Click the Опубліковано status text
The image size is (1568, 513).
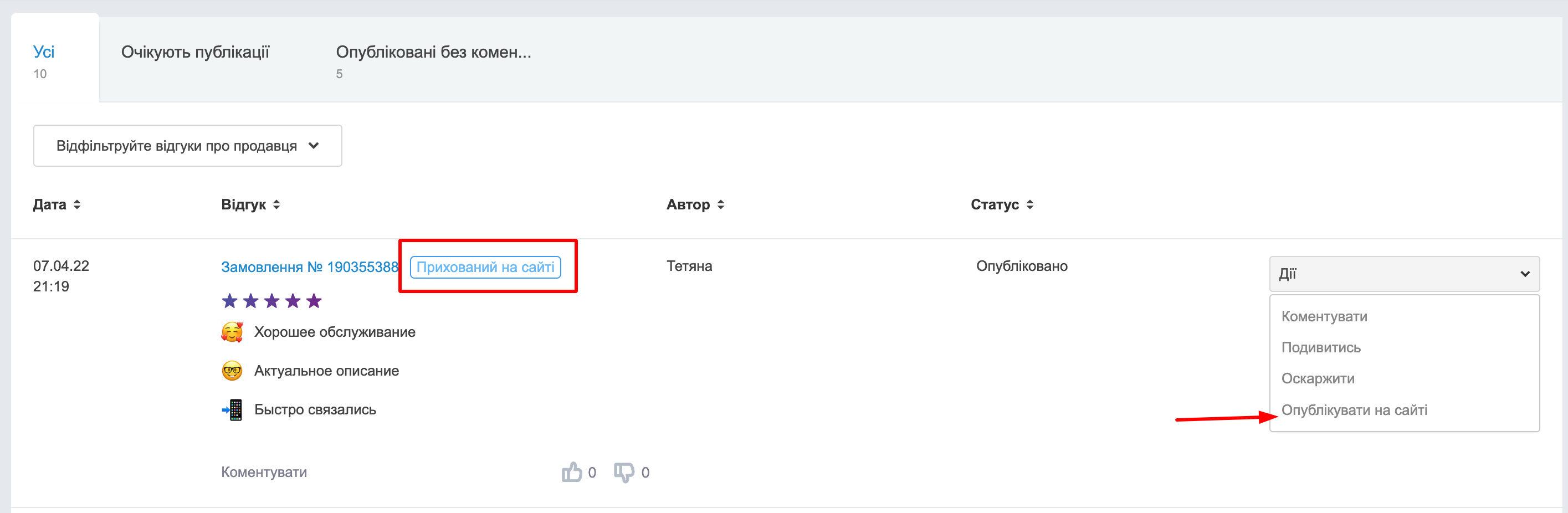[x=1021, y=266]
